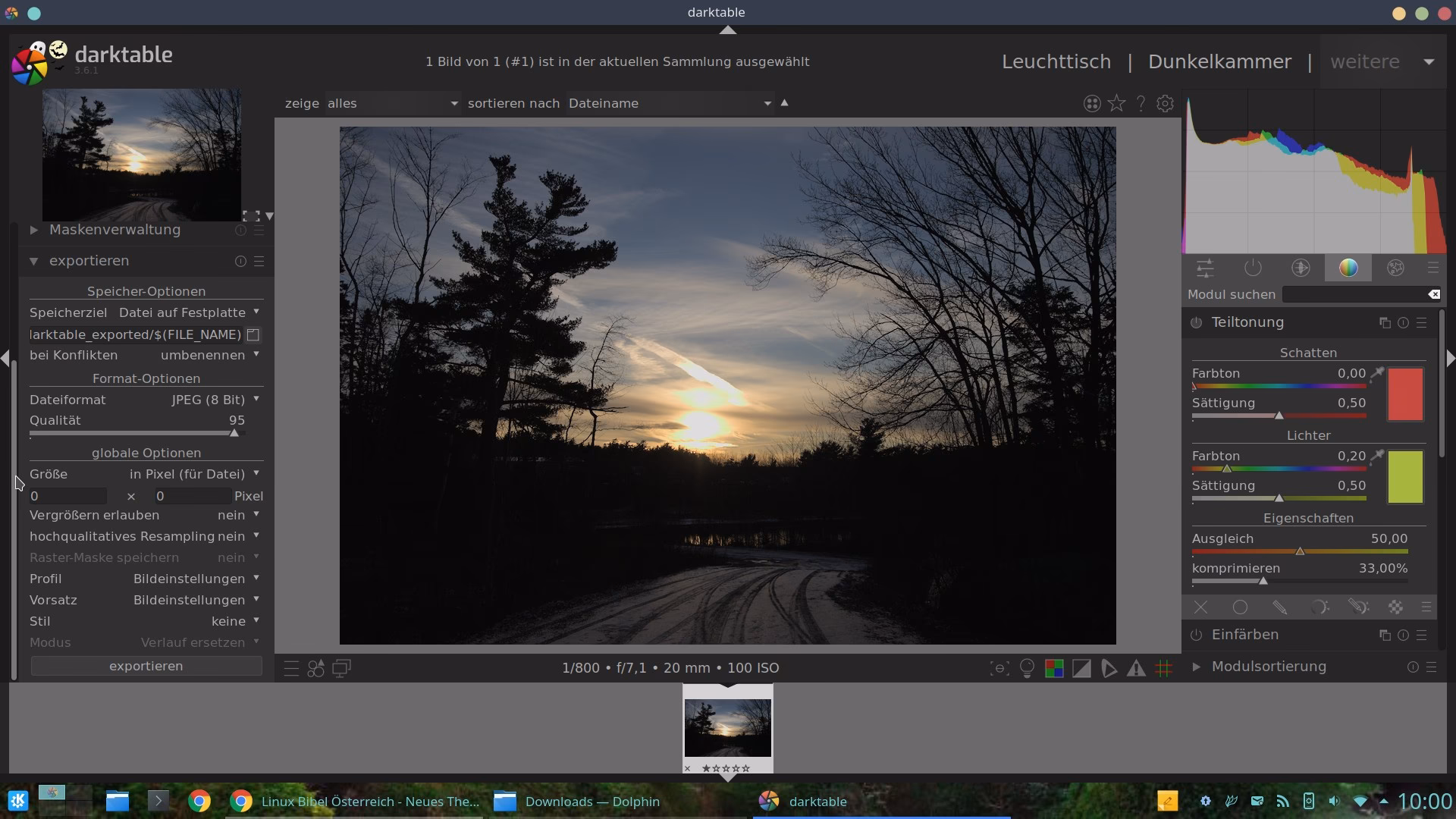Activate the softproofing lightbulb icon
1456x819 pixels.
tap(1027, 668)
